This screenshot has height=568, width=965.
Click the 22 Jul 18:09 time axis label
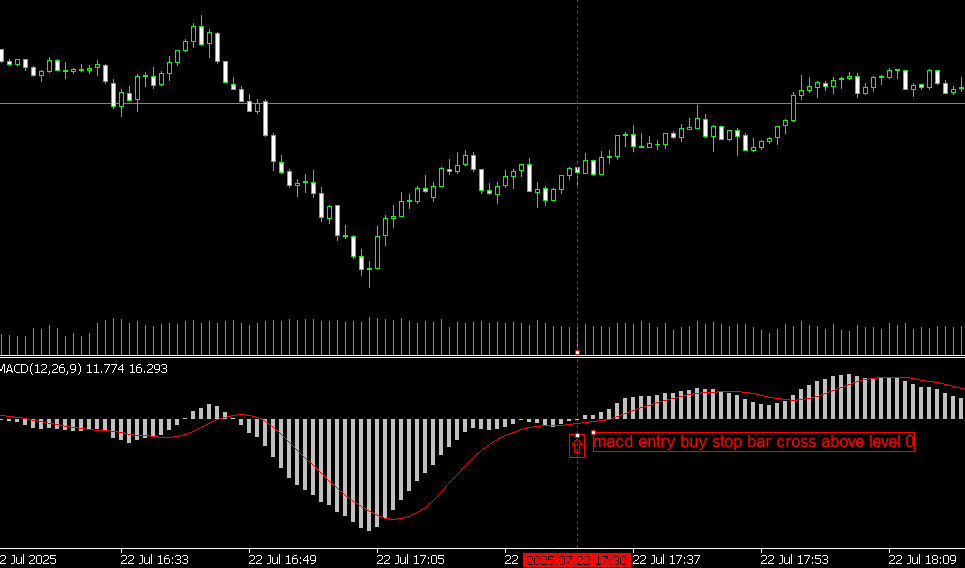click(x=923, y=560)
